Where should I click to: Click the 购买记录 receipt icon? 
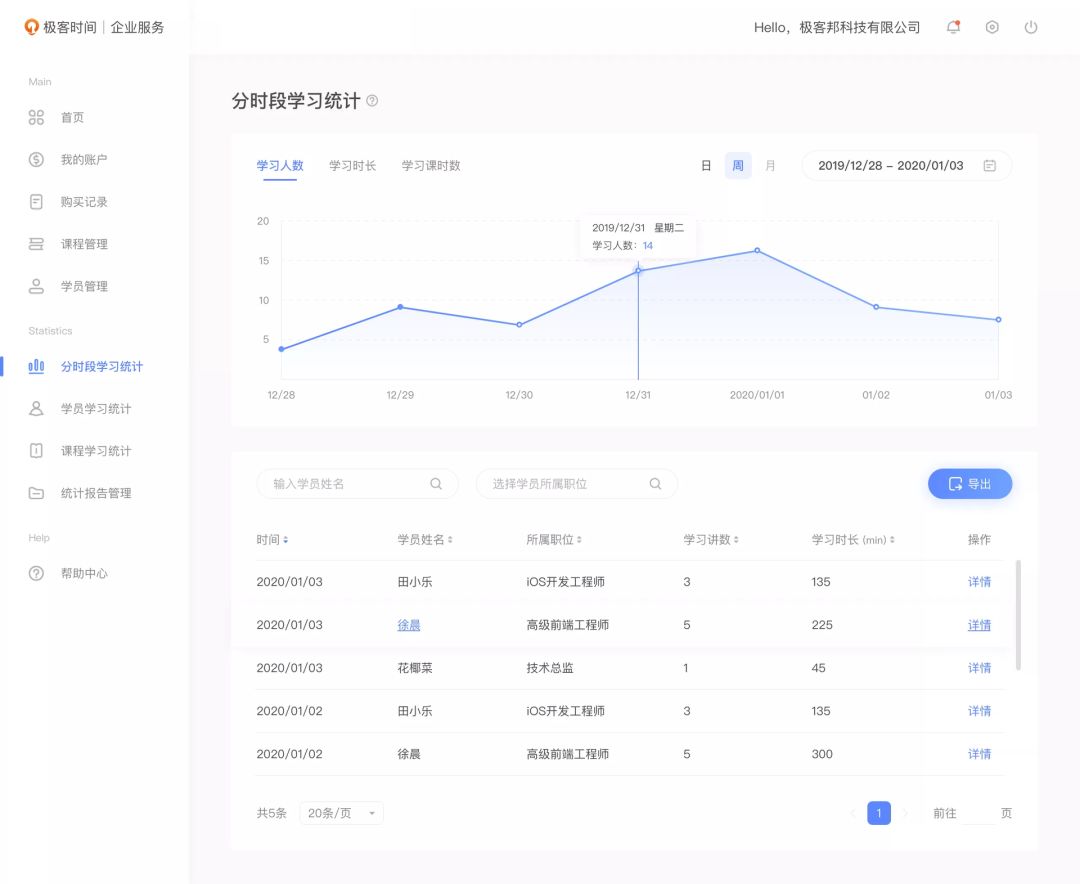[x=36, y=202]
